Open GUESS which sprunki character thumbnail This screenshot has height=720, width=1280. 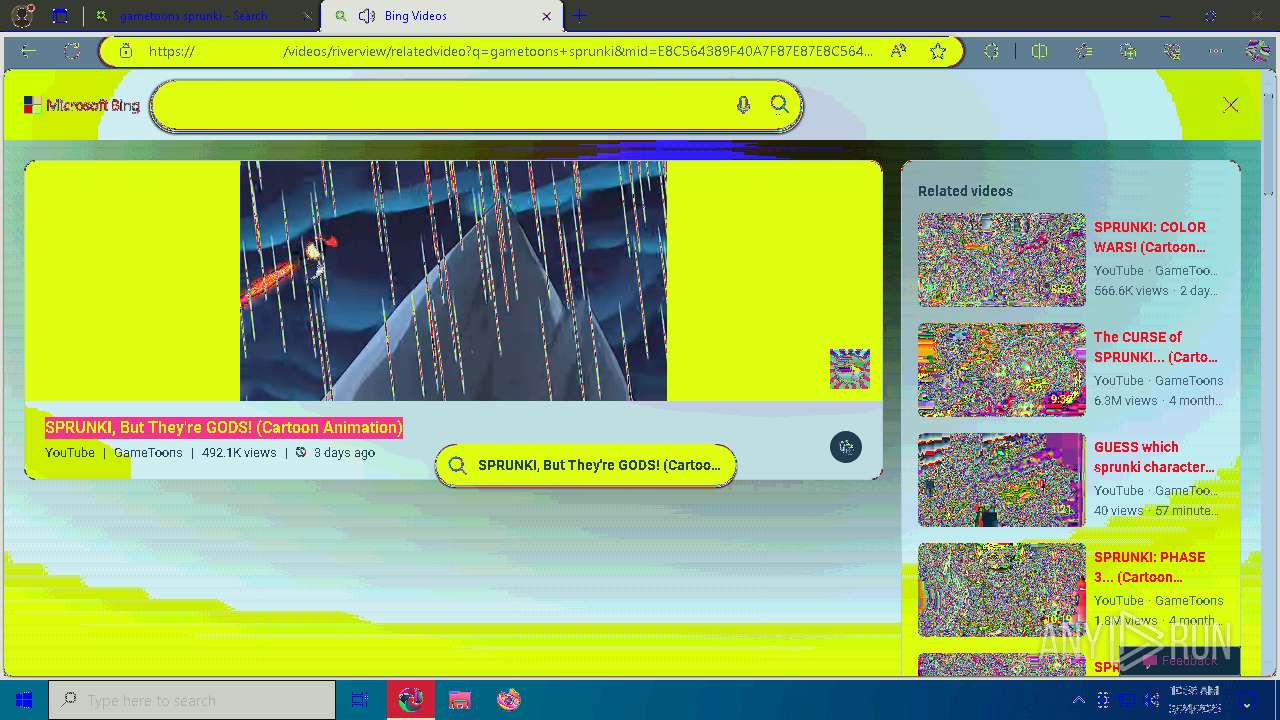point(1002,480)
